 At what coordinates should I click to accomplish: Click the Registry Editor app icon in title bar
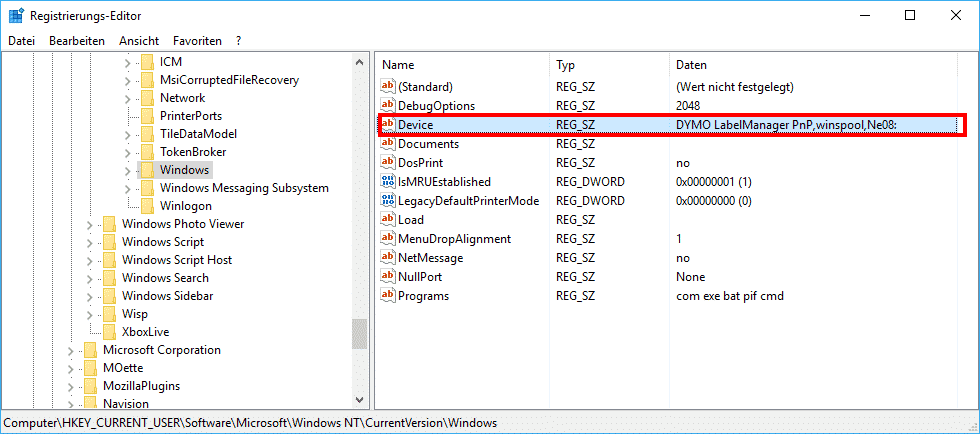tap(16, 15)
